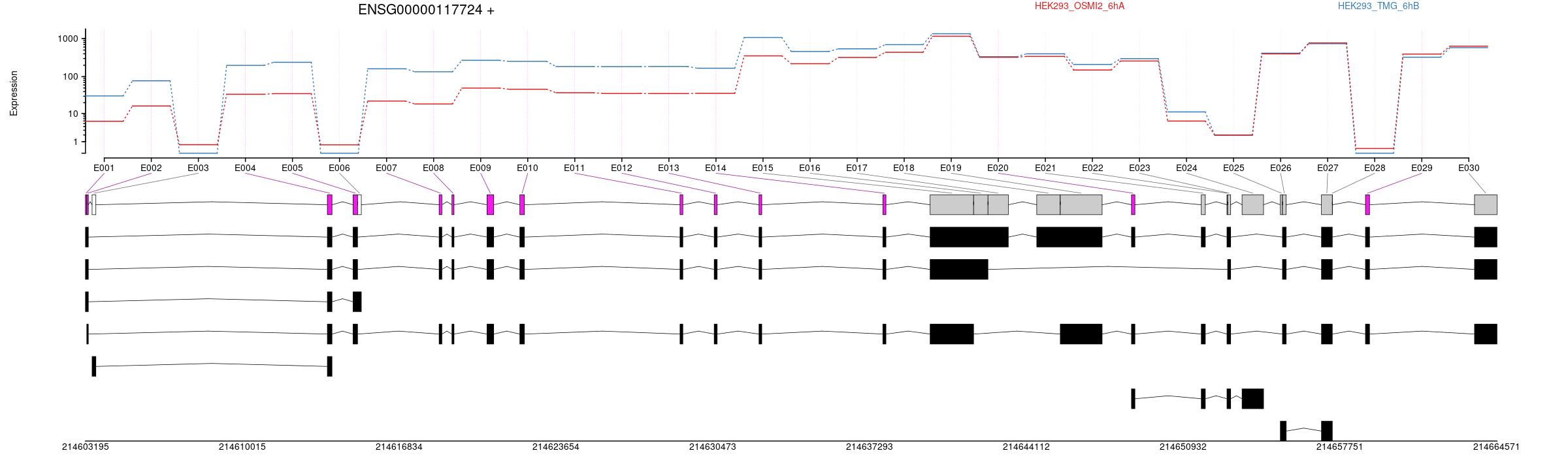Screen dimensions: 1568x457
Task: Click exon label E004
Action: tap(245, 168)
